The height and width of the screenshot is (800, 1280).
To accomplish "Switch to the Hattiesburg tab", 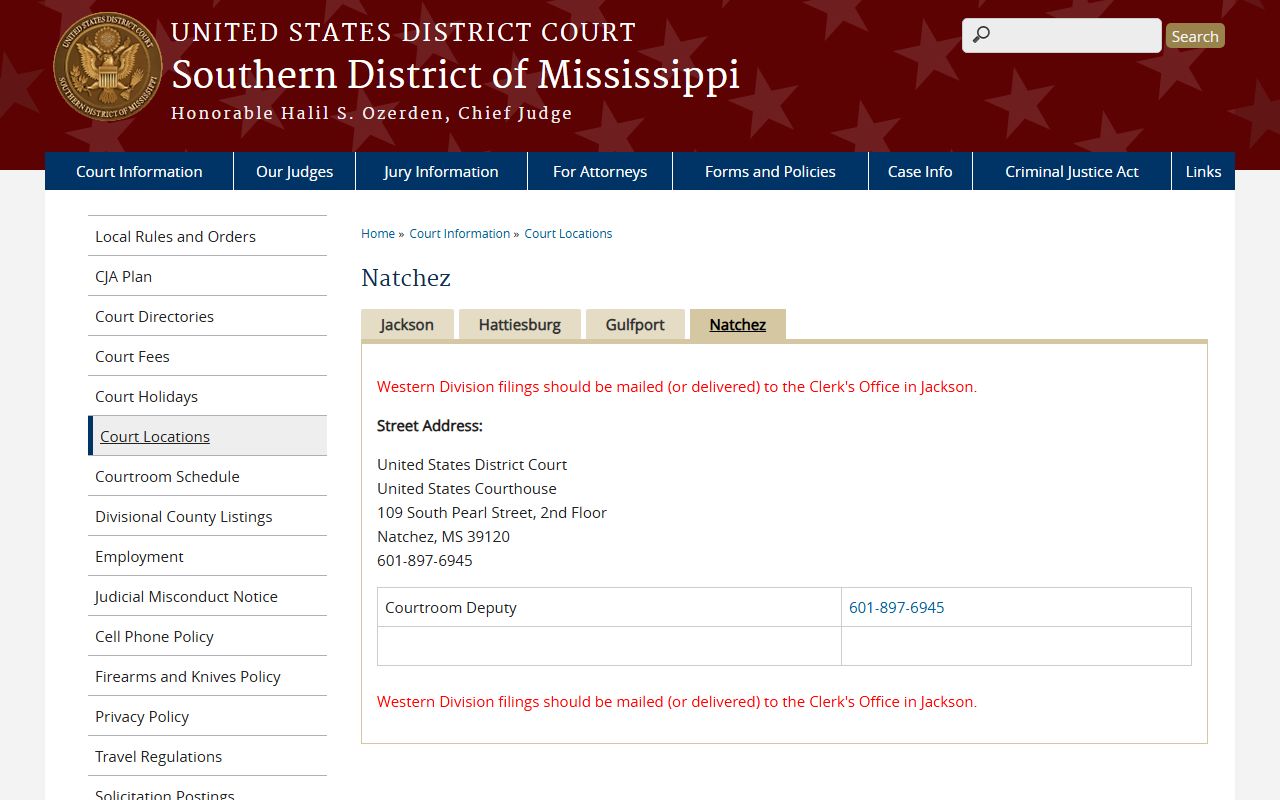I will point(520,324).
